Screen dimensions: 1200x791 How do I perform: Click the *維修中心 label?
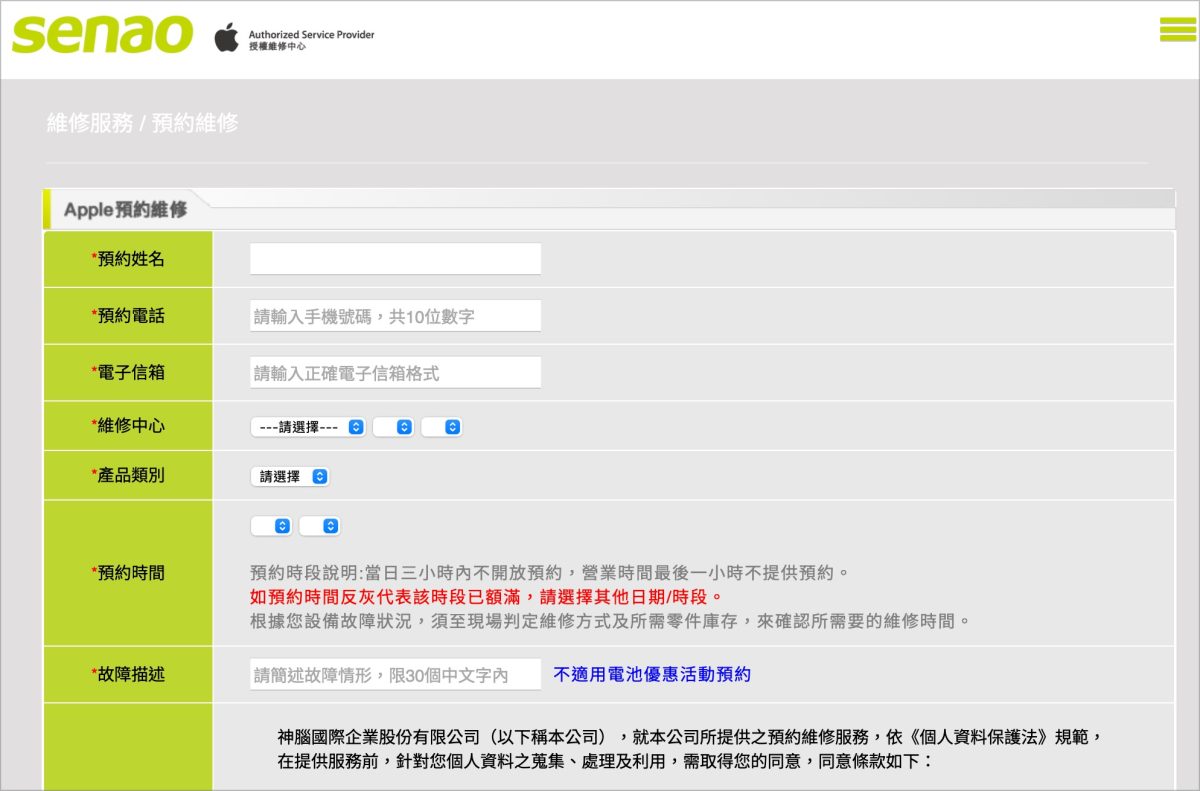128,426
